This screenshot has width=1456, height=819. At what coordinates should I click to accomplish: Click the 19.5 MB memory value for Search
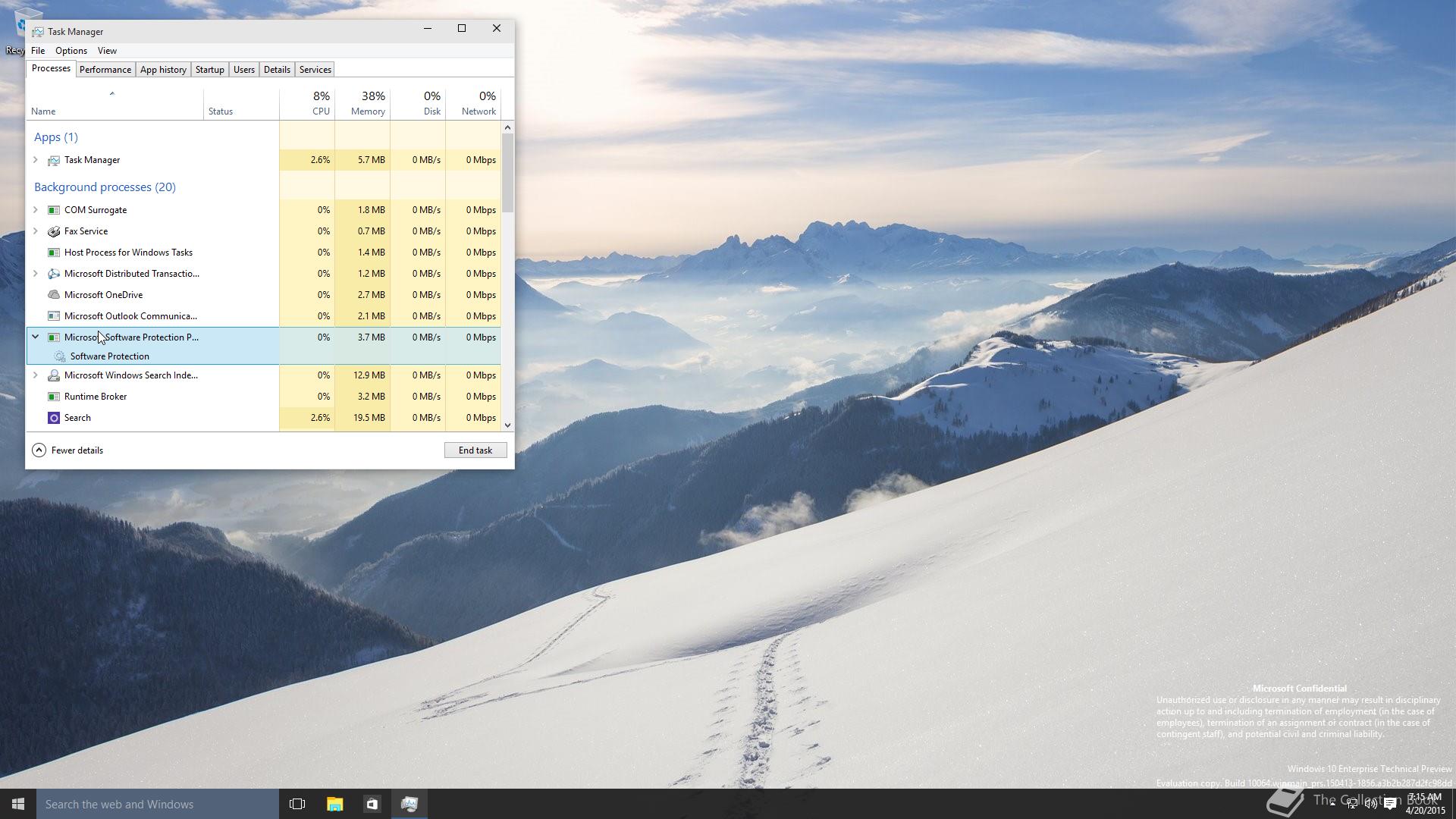(371, 418)
